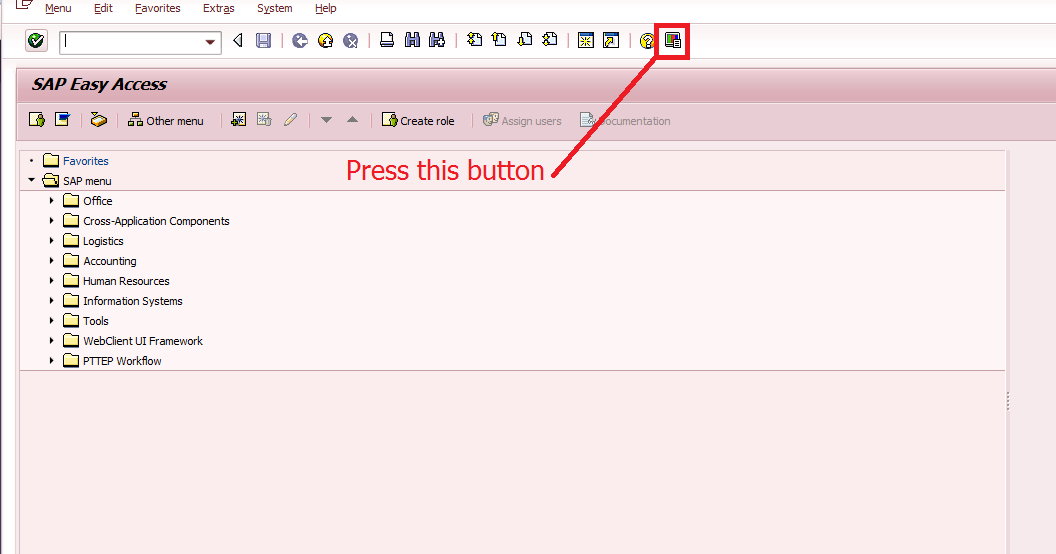
Task: Expand the Information Systems folder arrow
Action: pyautogui.click(x=51, y=300)
